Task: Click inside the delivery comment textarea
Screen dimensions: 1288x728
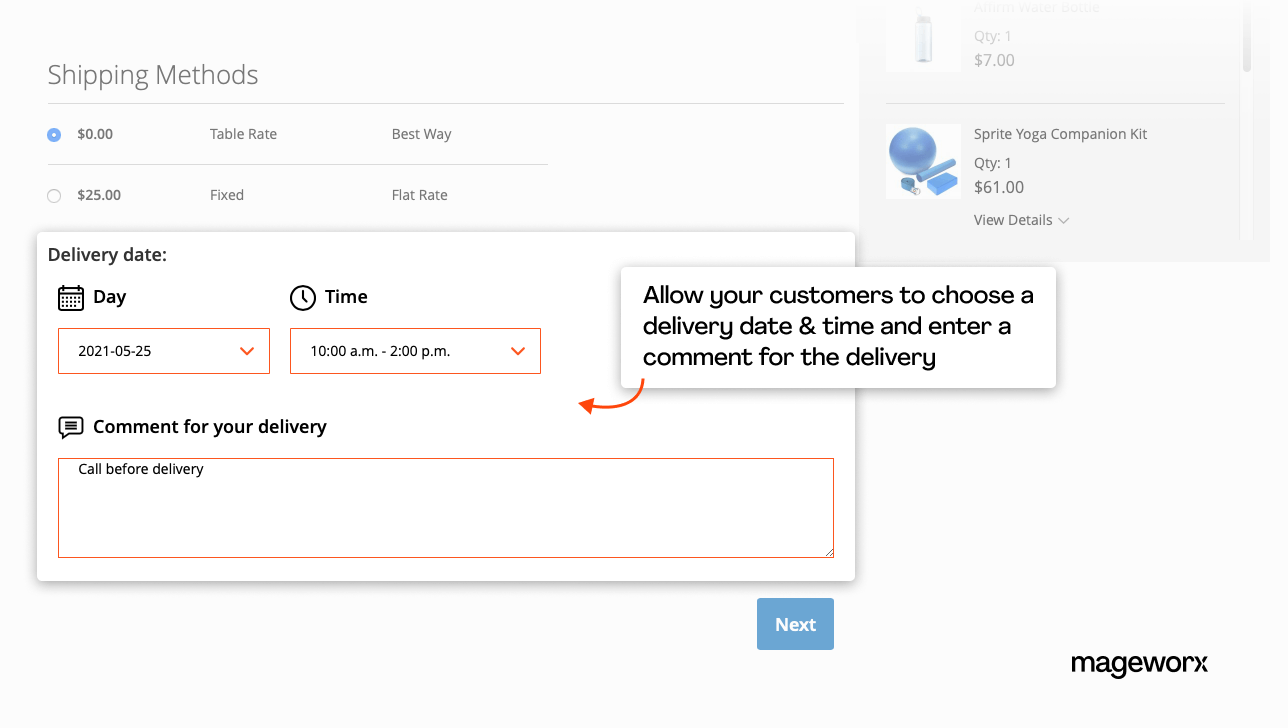Action: [445, 507]
